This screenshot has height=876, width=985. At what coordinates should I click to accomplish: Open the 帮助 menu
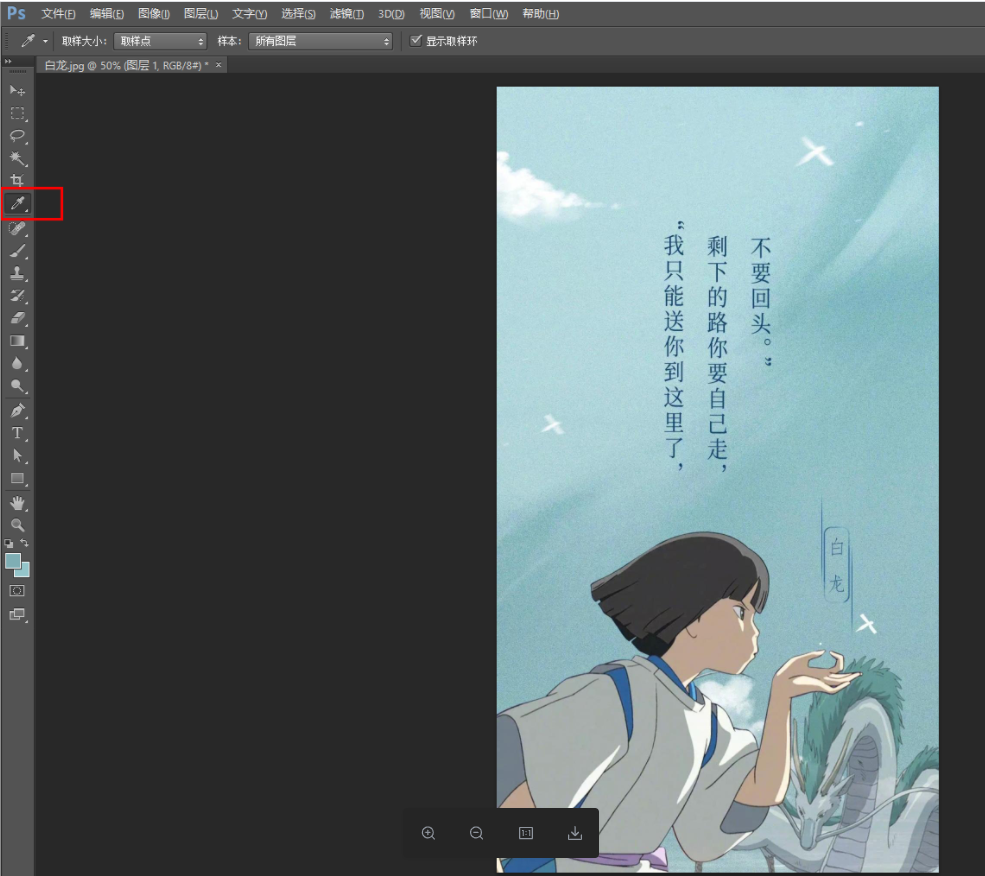coord(540,13)
